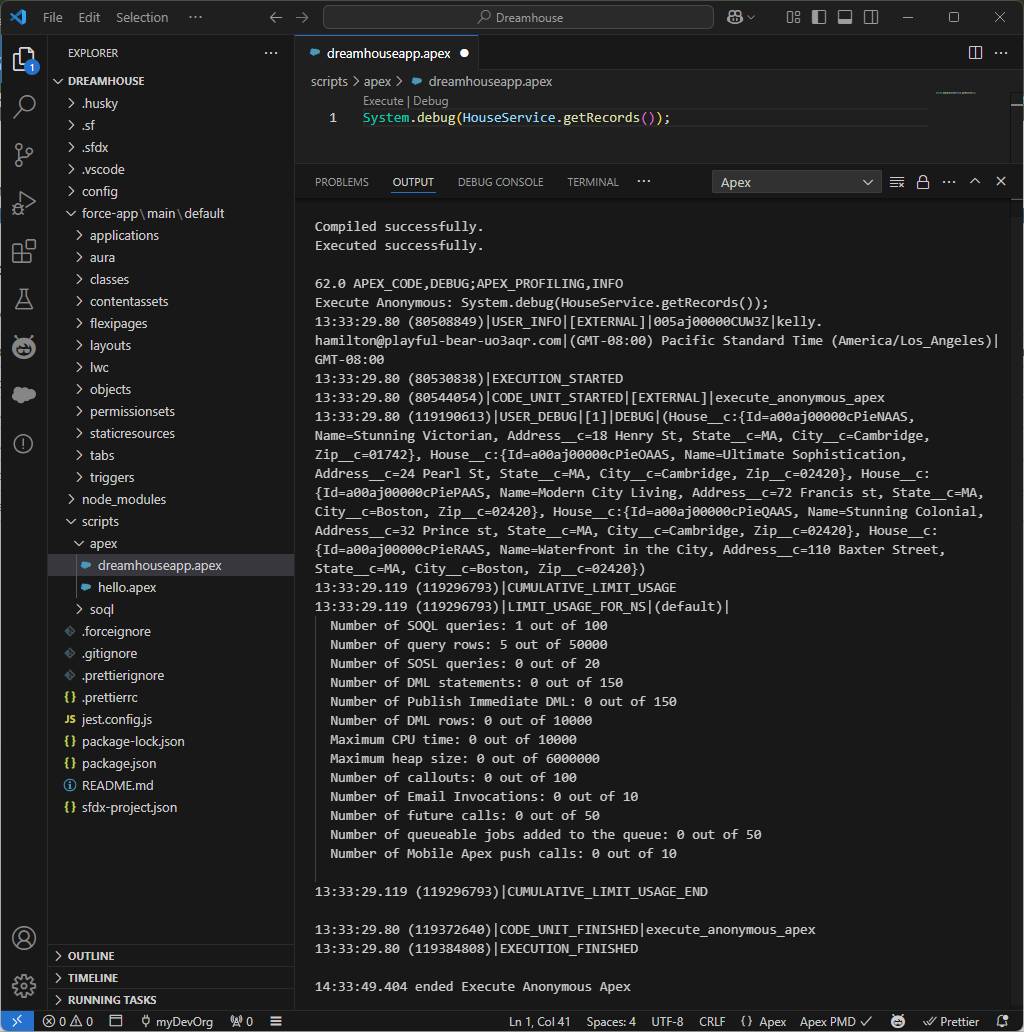Click Debug code lens link
The width and height of the screenshot is (1024, 1032).
click(x=430, y=101)
